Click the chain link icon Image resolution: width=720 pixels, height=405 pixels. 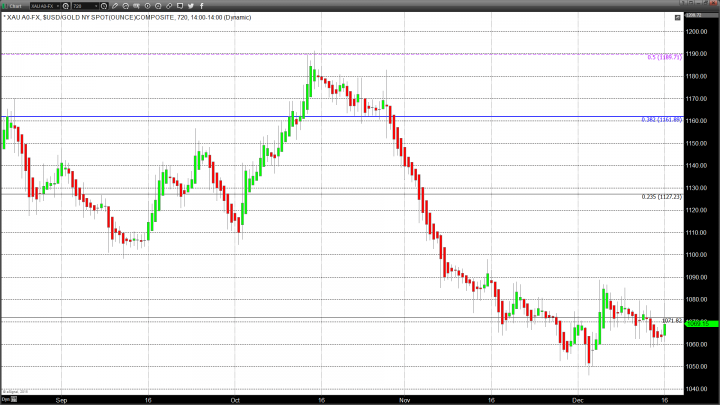[x=169, y=6]
